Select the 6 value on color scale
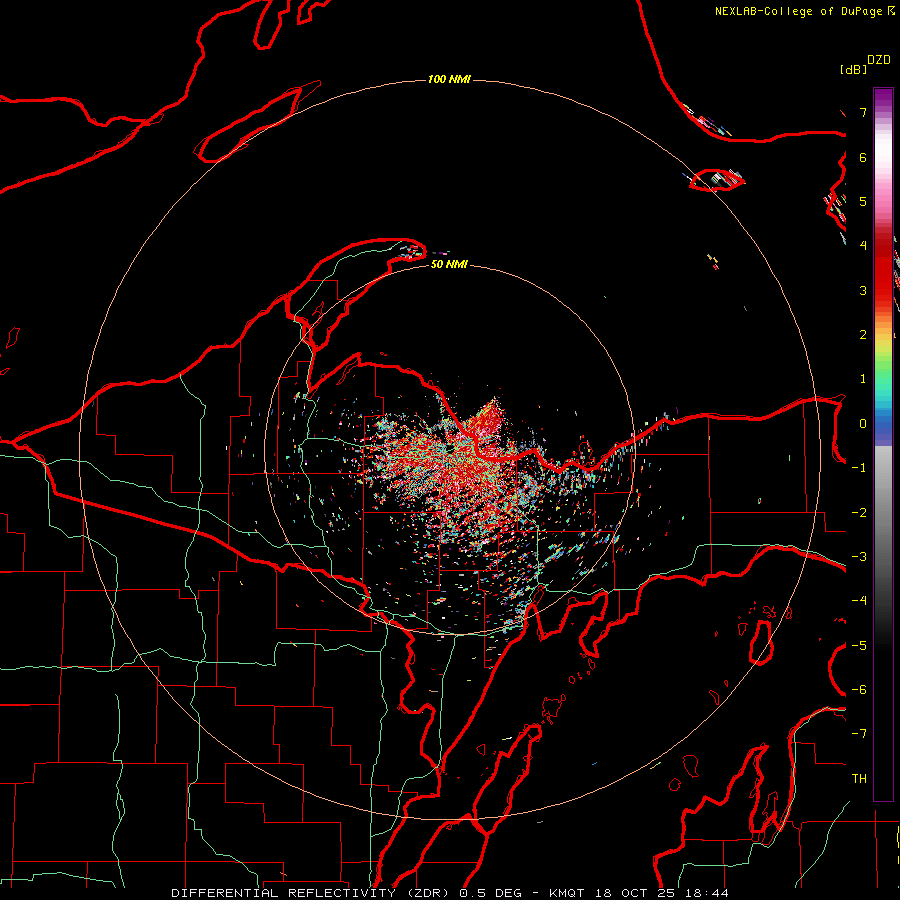Screen dimensions: 900x900 click(863, 157)
